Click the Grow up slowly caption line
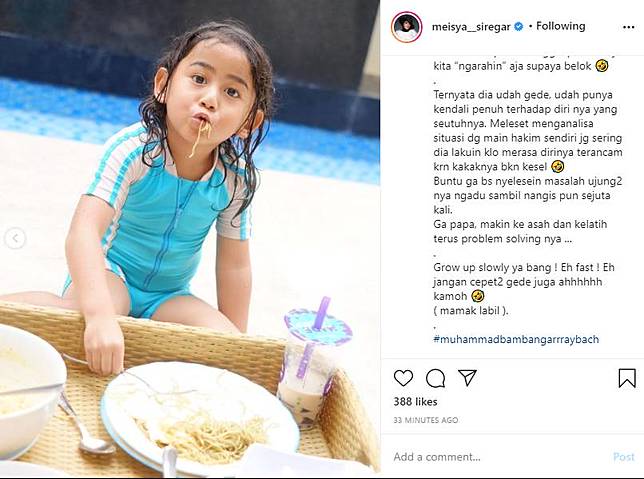Screen dimensions: 644x479 pyautogui.click(x=524, y=267)
